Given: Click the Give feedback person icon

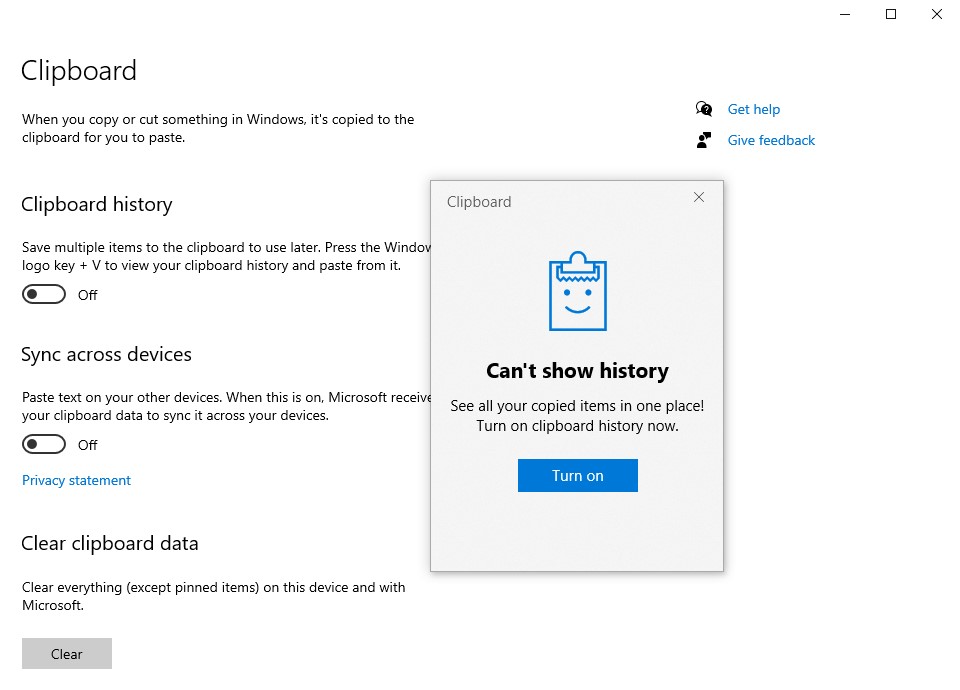Looking at the screenshot, I should click(704, 140).
